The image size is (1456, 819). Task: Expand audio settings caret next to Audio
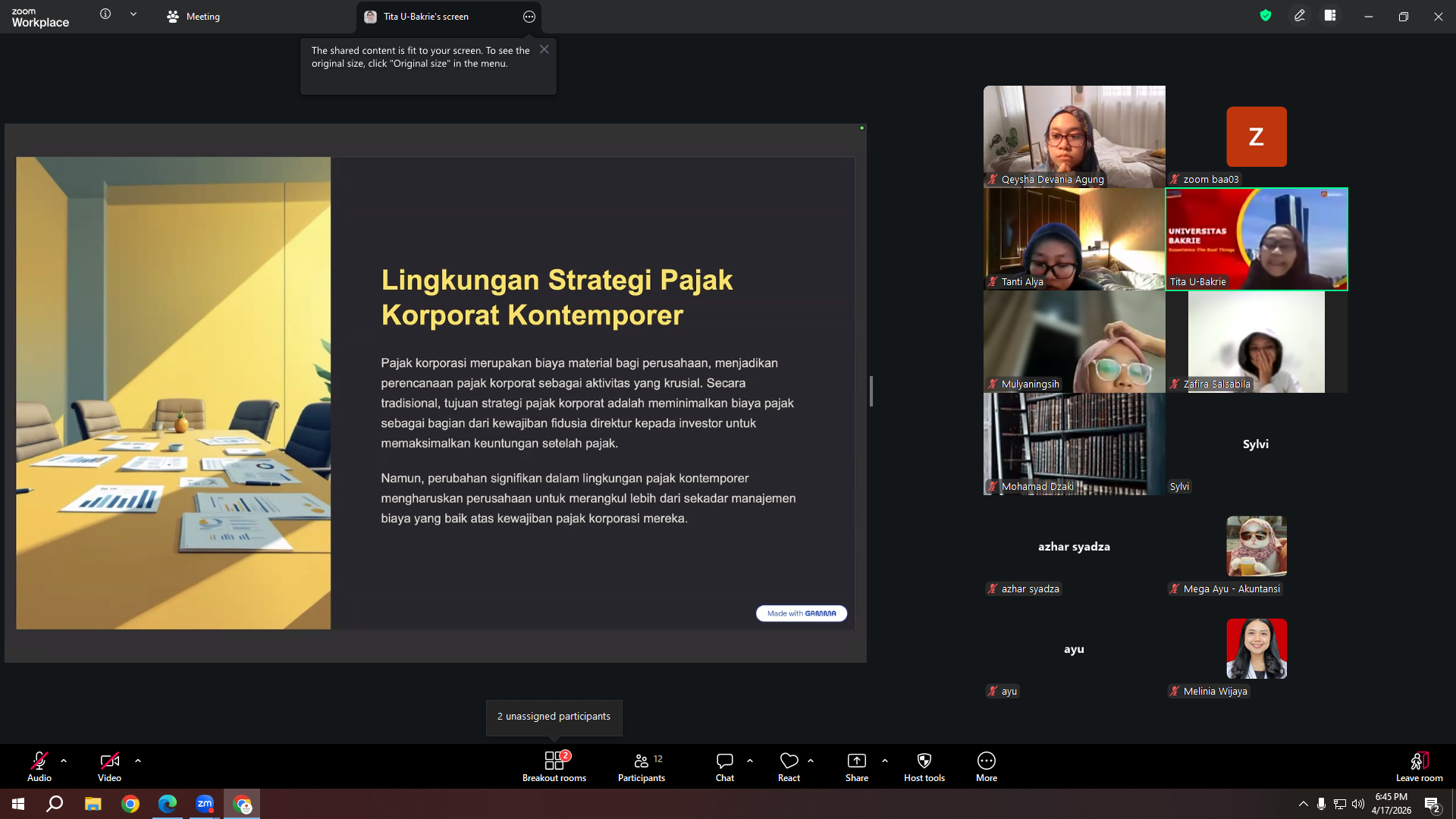click(64, 761)
